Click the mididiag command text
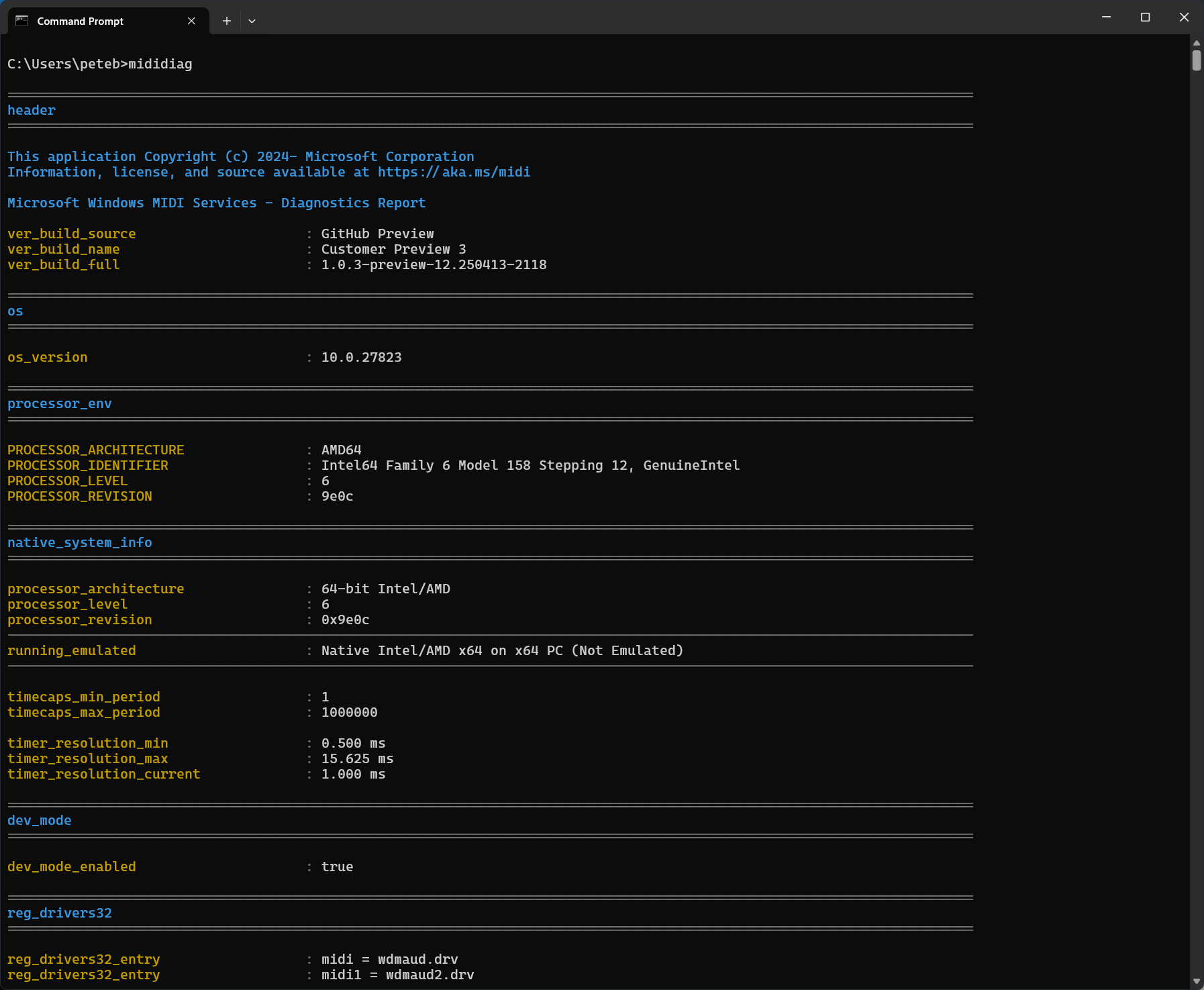 point(160,64)
